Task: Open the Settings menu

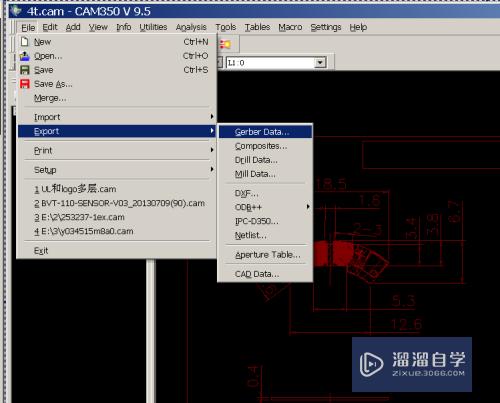Action: coord(326,27)
